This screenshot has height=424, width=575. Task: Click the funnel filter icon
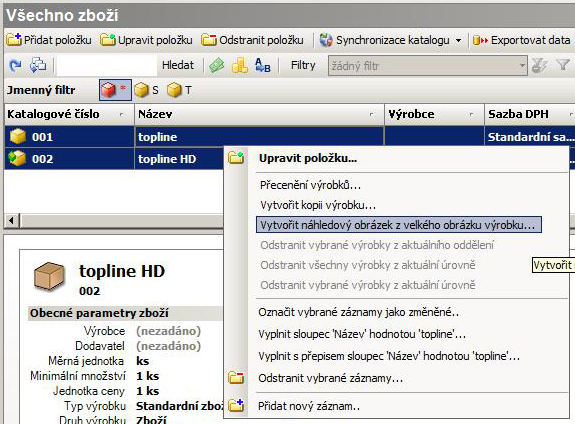click(563, 65)
